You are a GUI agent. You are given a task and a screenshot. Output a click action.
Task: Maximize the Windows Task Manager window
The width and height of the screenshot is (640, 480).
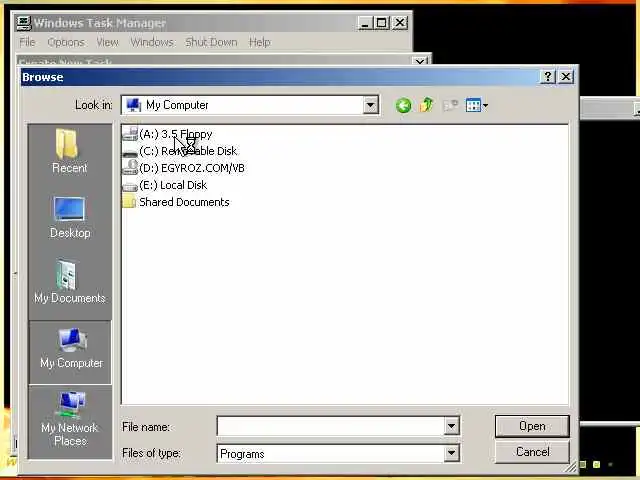click(x=382, y=23)
